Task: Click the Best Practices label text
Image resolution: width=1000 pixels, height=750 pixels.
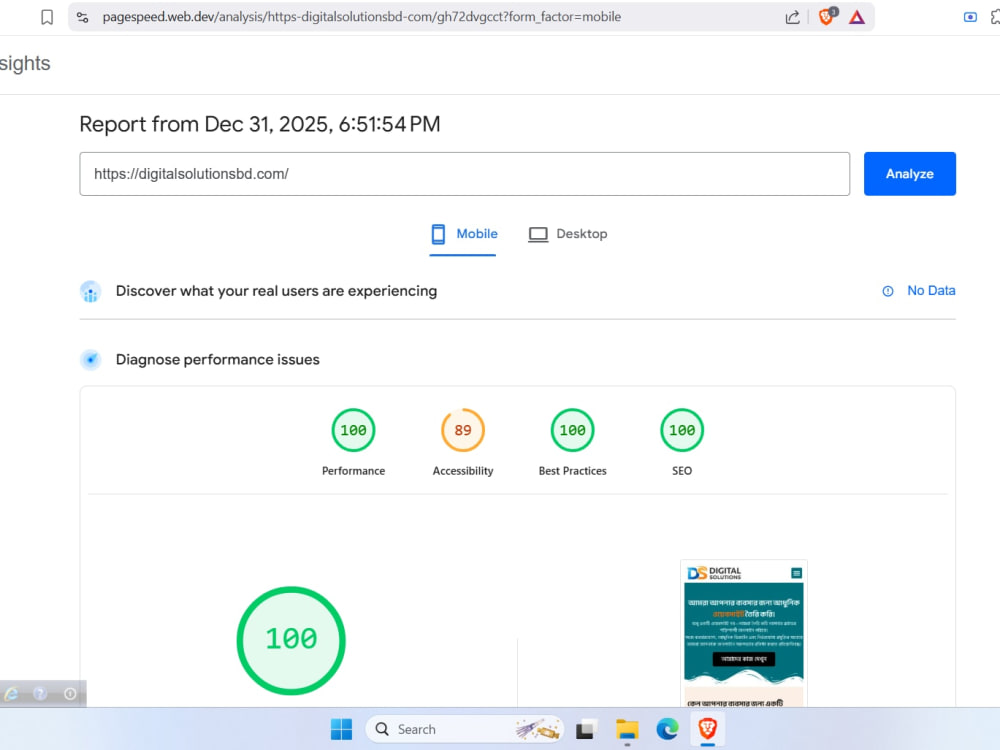Action: click(x=572, y=471)
